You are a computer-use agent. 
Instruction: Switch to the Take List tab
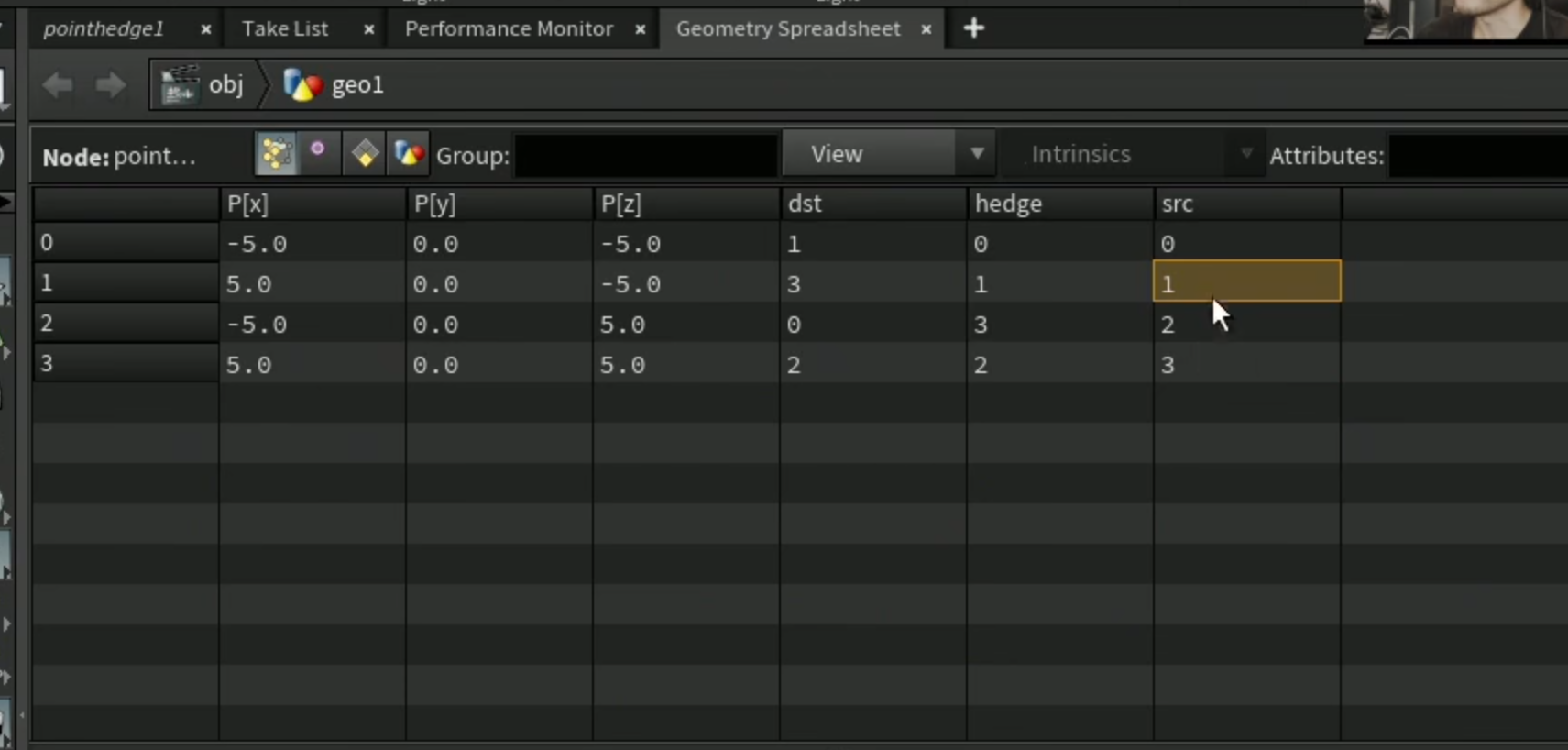pyautogui.click(x=285, y=28)
